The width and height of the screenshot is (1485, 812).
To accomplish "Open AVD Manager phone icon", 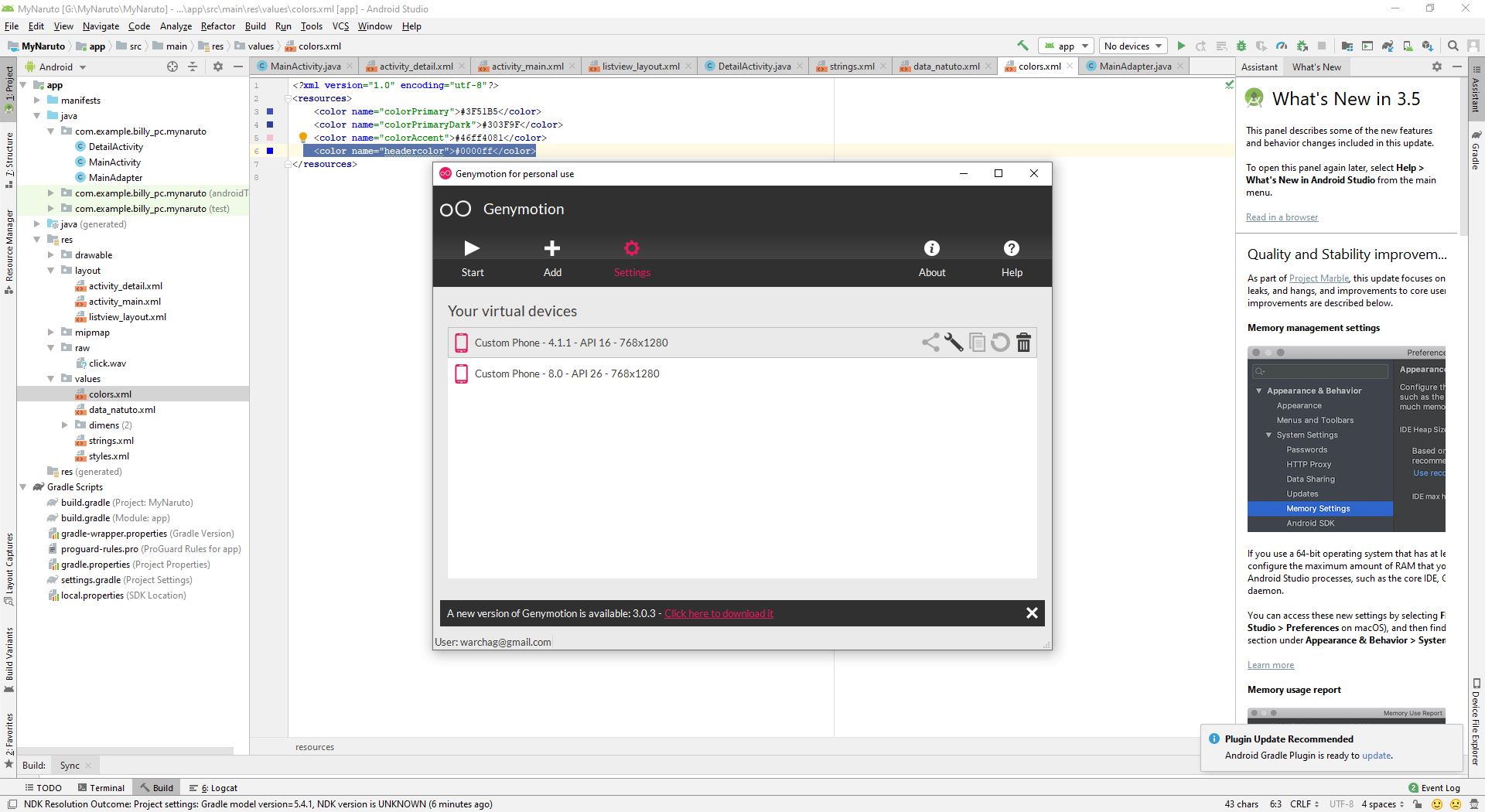I will point(1408,46).
